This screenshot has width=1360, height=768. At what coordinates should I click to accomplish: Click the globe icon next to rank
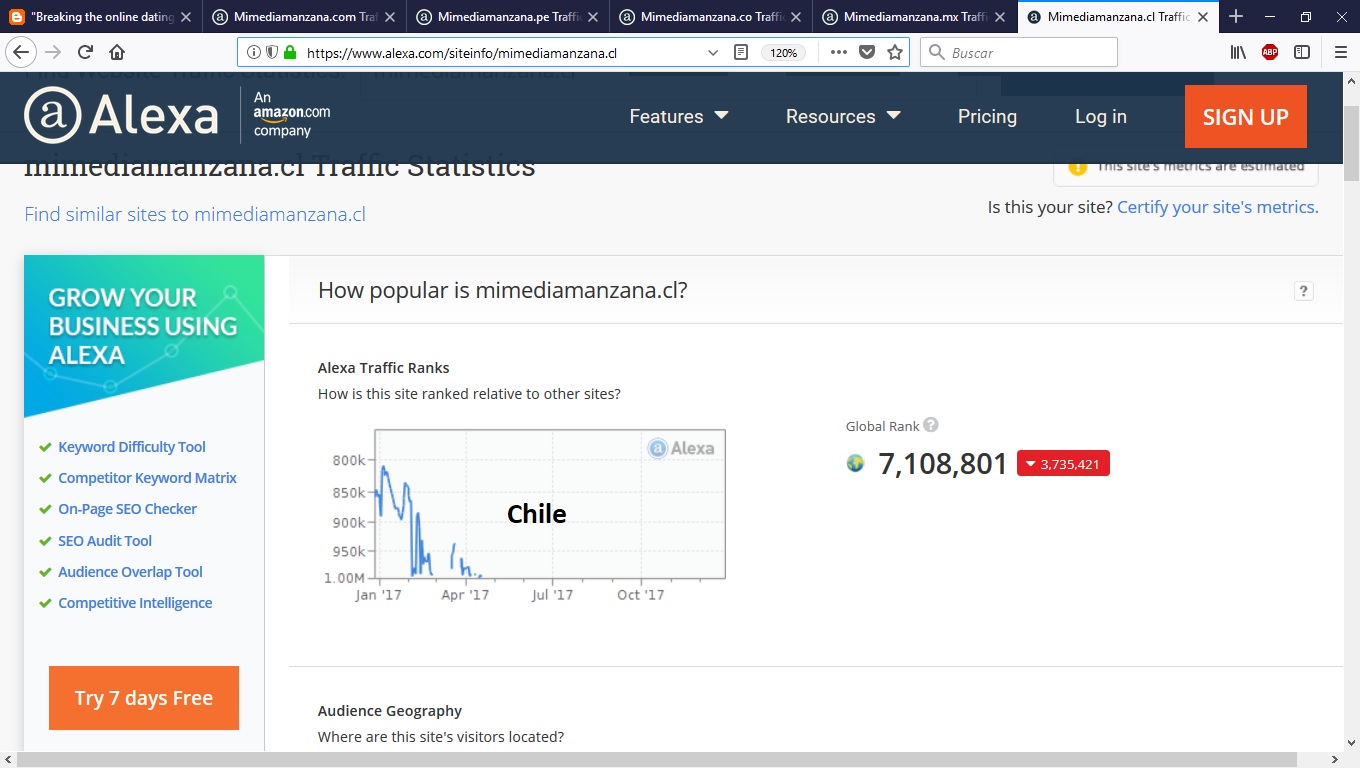855,463
